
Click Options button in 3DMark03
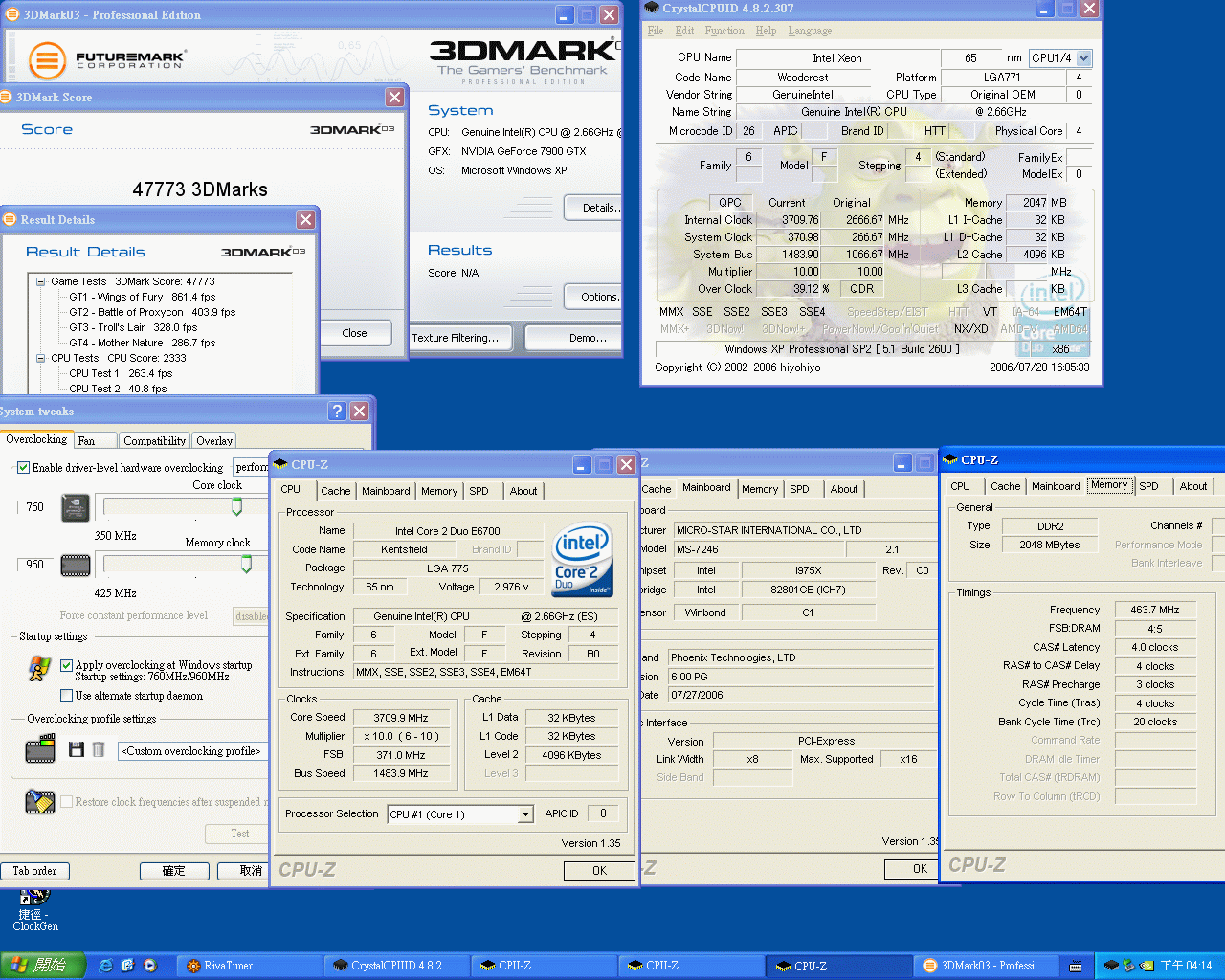pos(594,297)
